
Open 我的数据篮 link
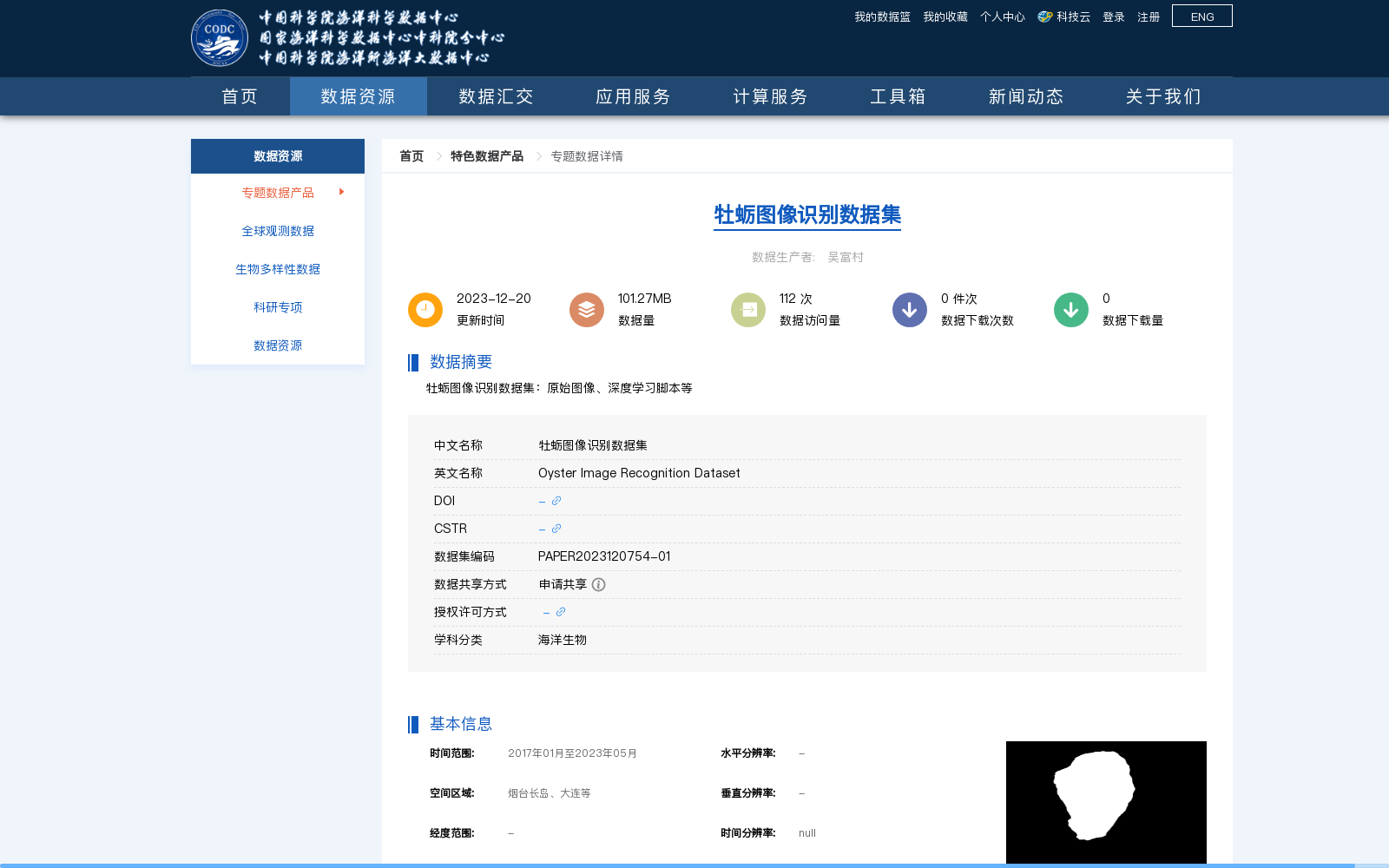click(x=882, y=17)
